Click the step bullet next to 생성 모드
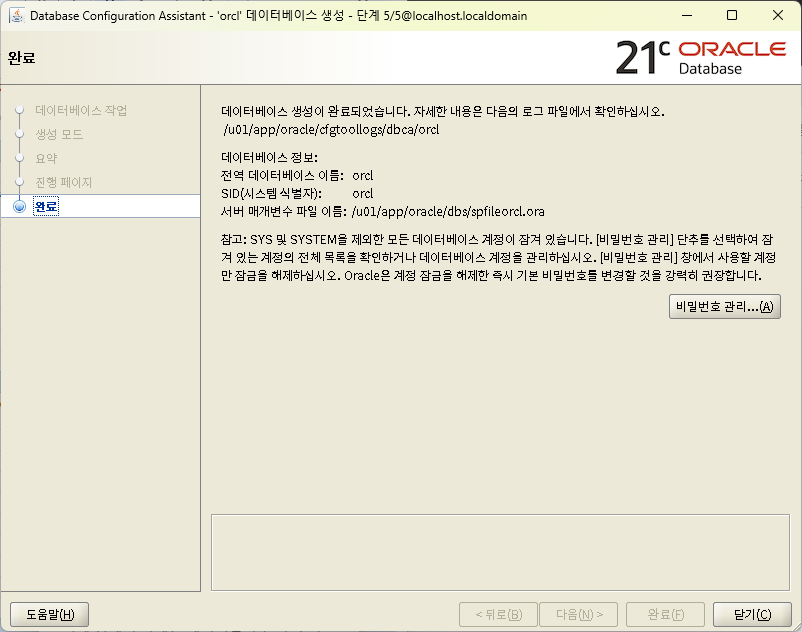Image resolution: width=802 pixels, height=632 pixels. 19,134
